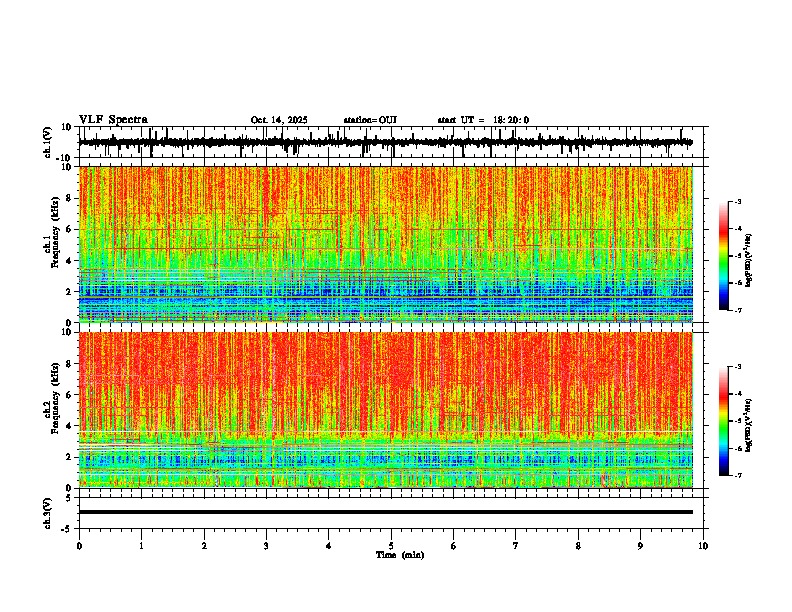Click the "ch.1(V)" waveform axis label
Viewport: 792px width, 612px height.
pyautogui.click(x=48, y=142)
